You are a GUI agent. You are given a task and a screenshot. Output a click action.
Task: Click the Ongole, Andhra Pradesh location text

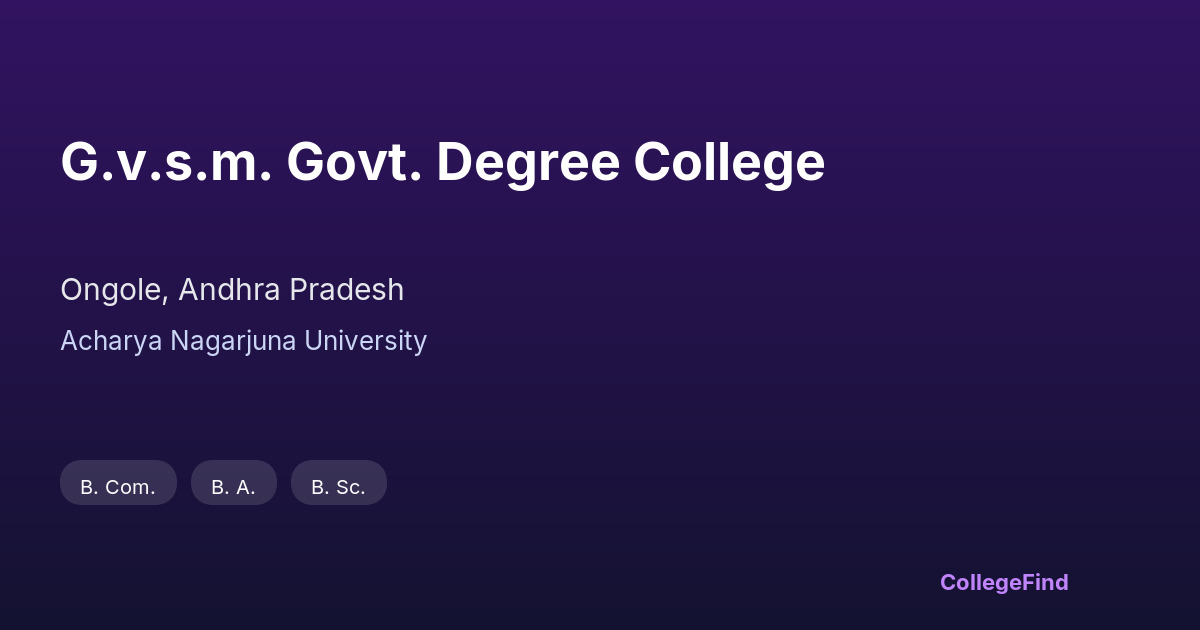click(232, 290)
